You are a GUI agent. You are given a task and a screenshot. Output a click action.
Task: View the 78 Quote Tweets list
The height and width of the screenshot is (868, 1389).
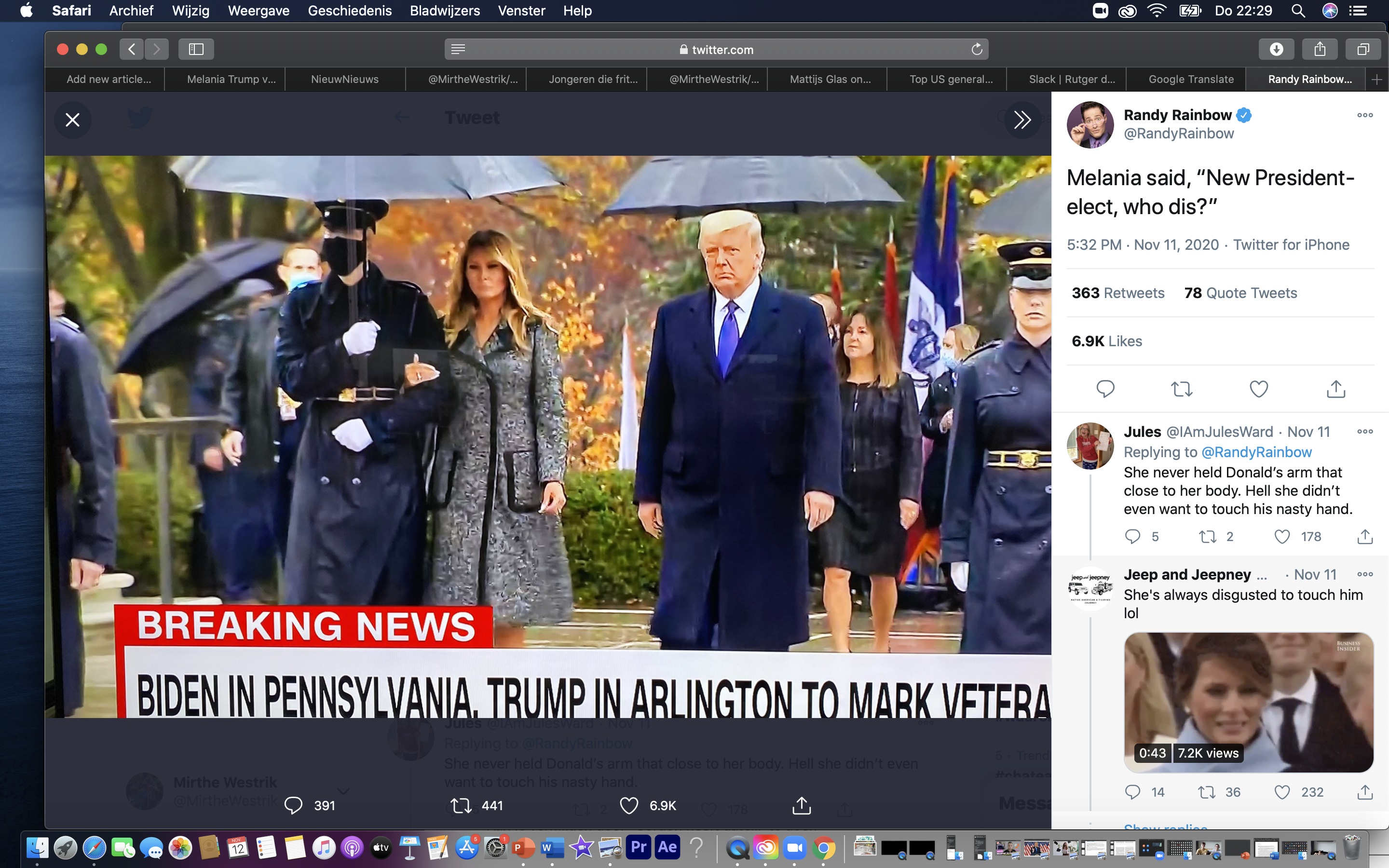(x=1240, y=293)
